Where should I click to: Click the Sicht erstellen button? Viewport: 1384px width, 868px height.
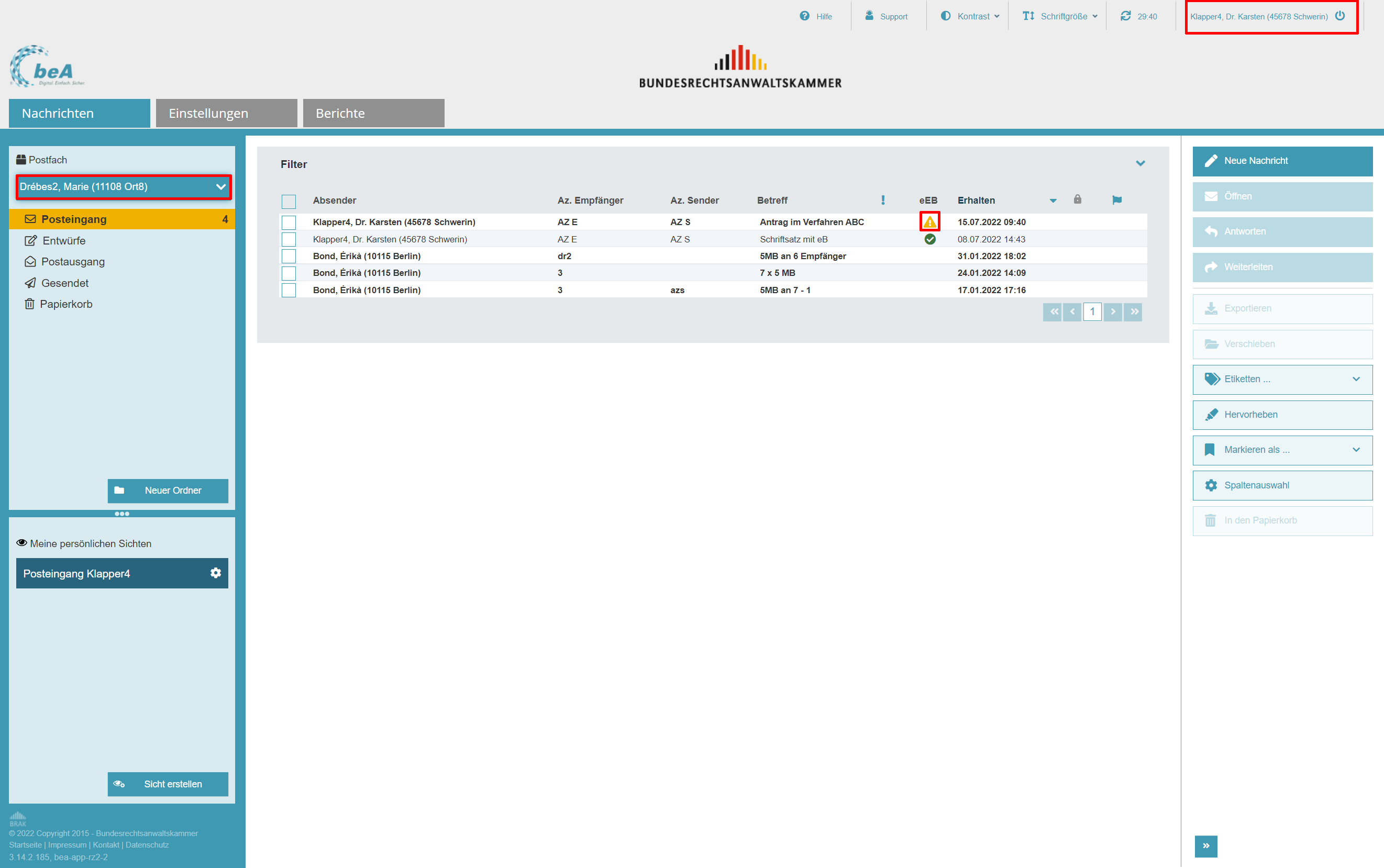click(168, 784)
